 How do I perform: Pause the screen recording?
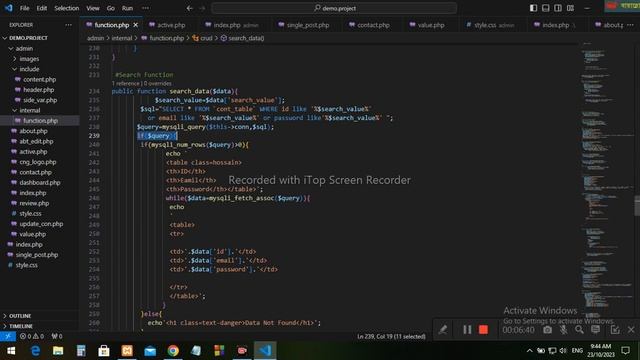(467, 329)
